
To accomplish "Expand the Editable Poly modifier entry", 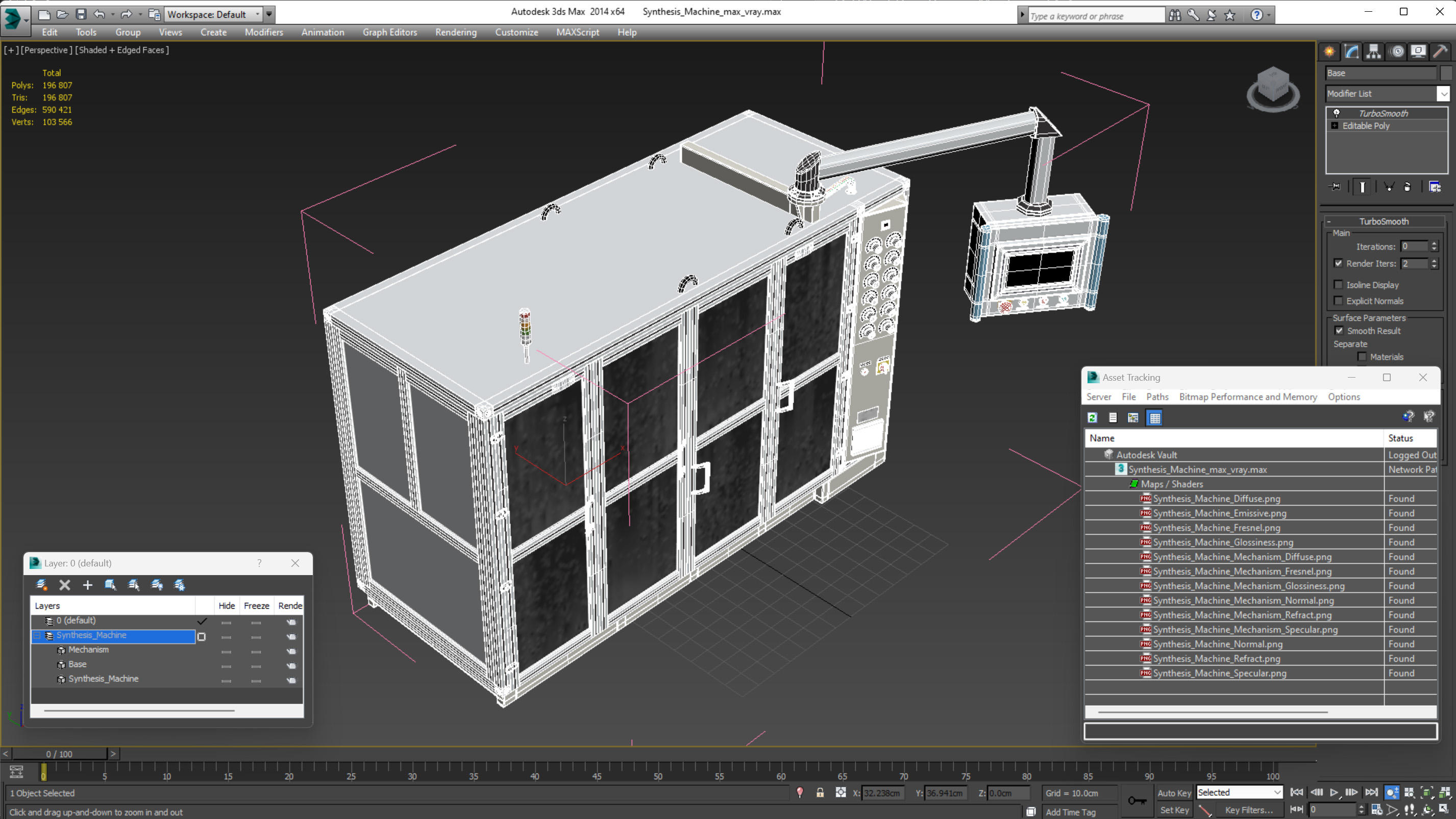I will click(1335, 126).
